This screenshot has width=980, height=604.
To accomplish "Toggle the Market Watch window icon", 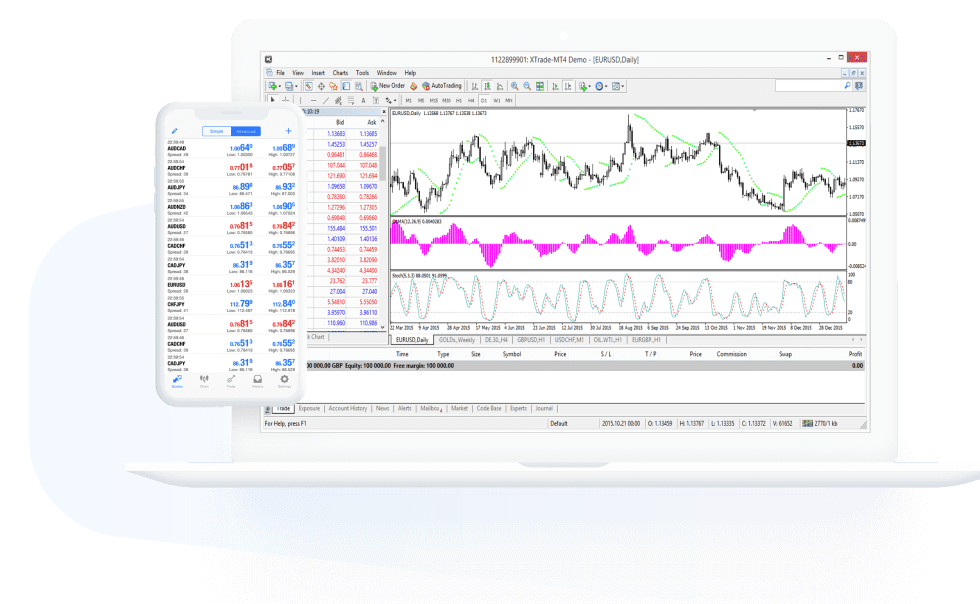I will (308, 86).
